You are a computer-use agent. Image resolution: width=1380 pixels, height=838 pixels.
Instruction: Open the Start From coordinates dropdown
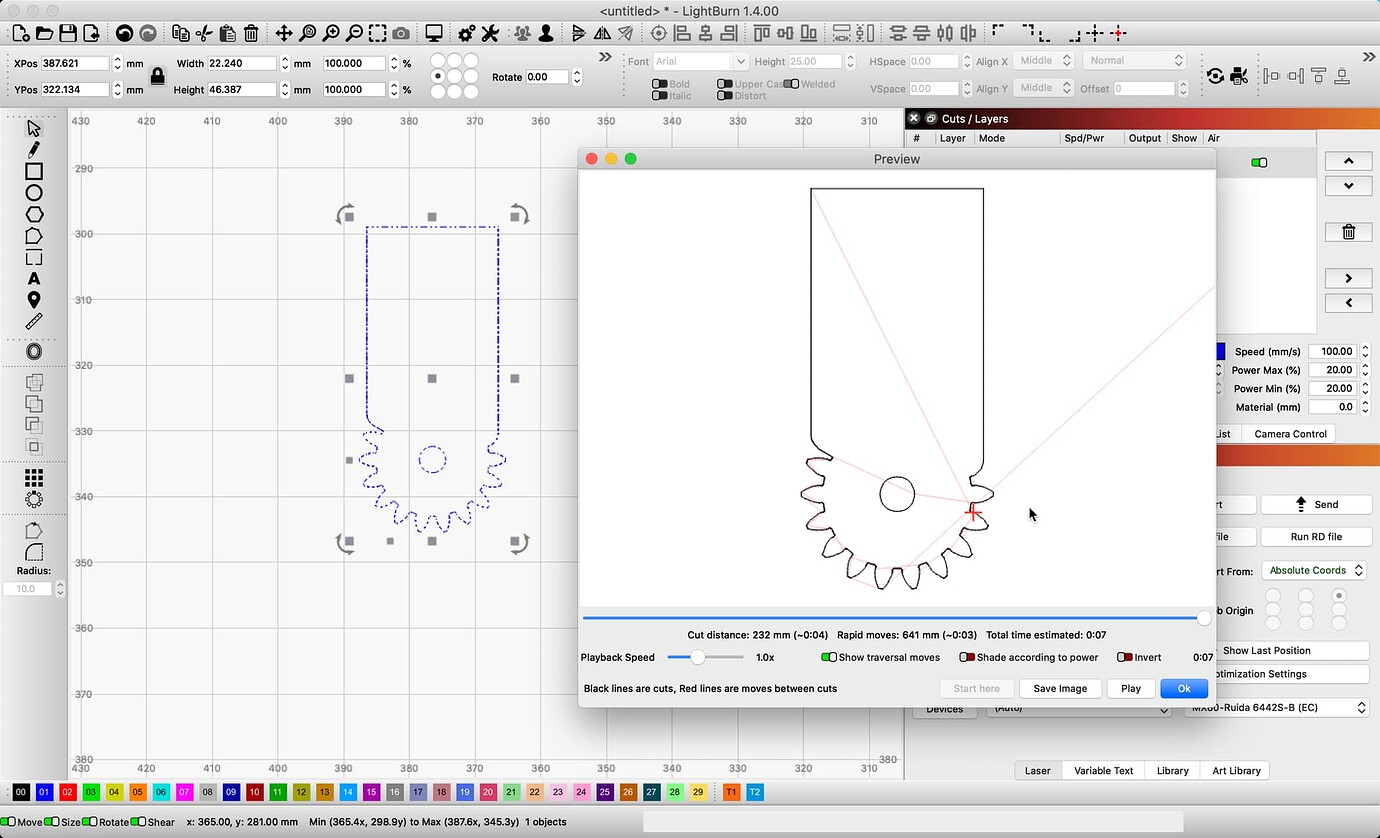pos(1315,570)
